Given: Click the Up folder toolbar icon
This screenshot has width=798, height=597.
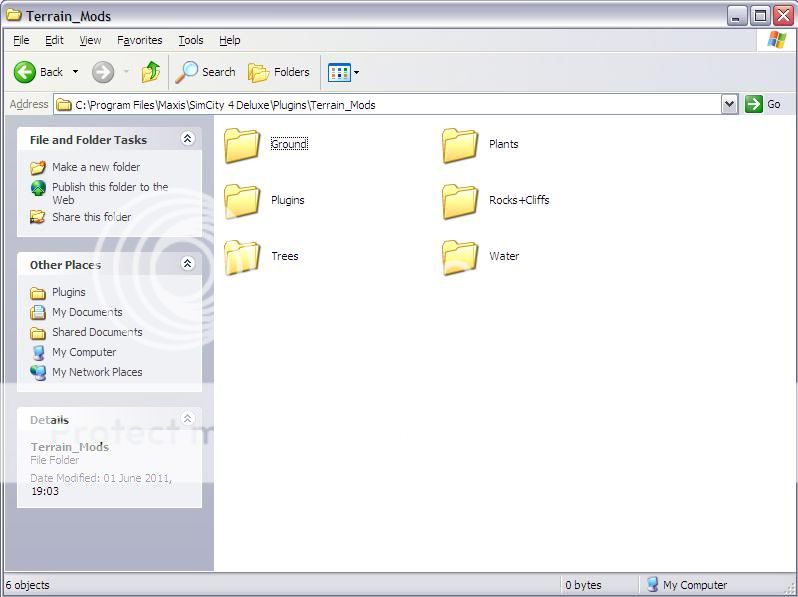Looking at the screenshot, I should 151,72.
